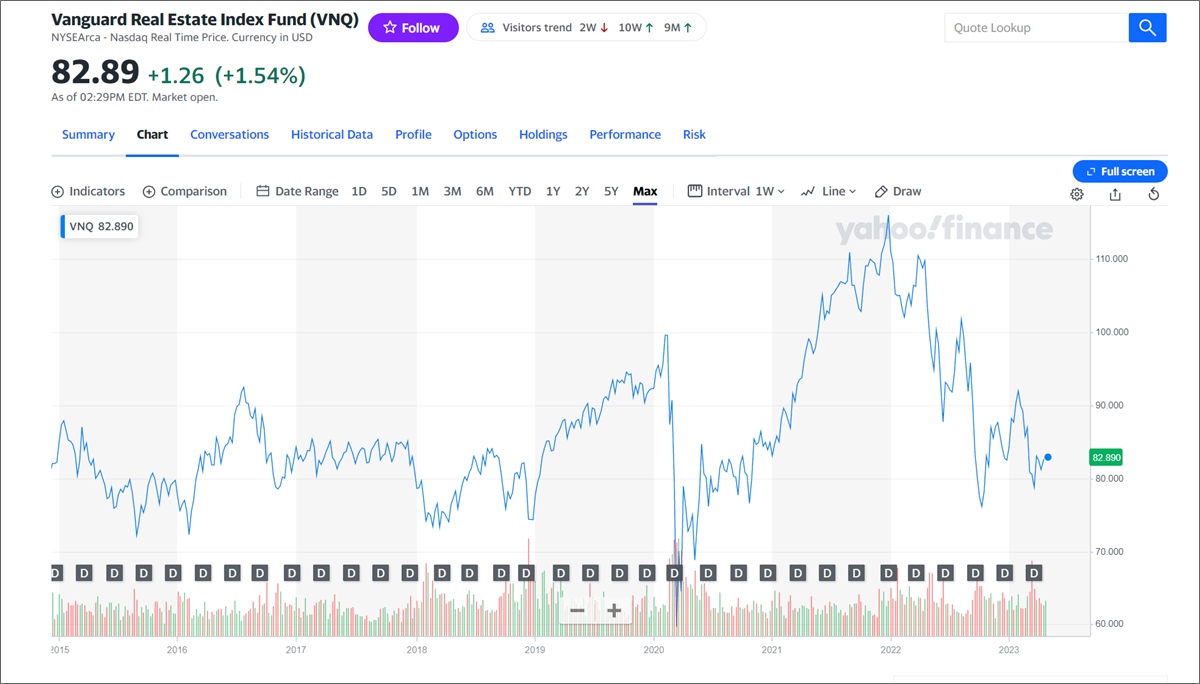The image size is (1200, 684).
Task: Add a Comparison symbol
Action: click(185, 191)
